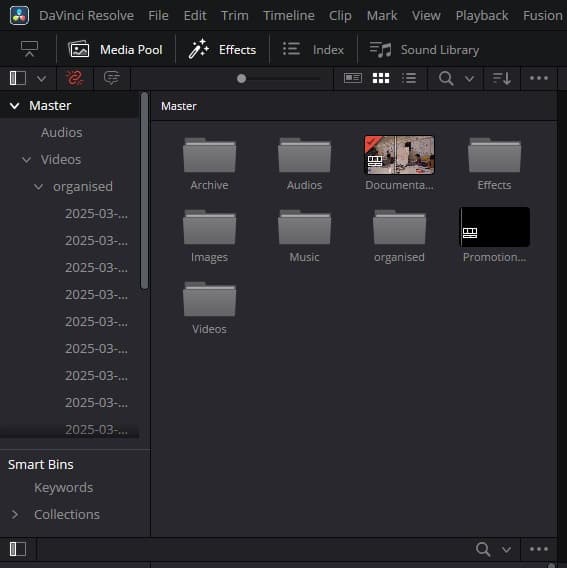
Task: Select the Videos folder in grid
Action: click(x=209, y=308)
